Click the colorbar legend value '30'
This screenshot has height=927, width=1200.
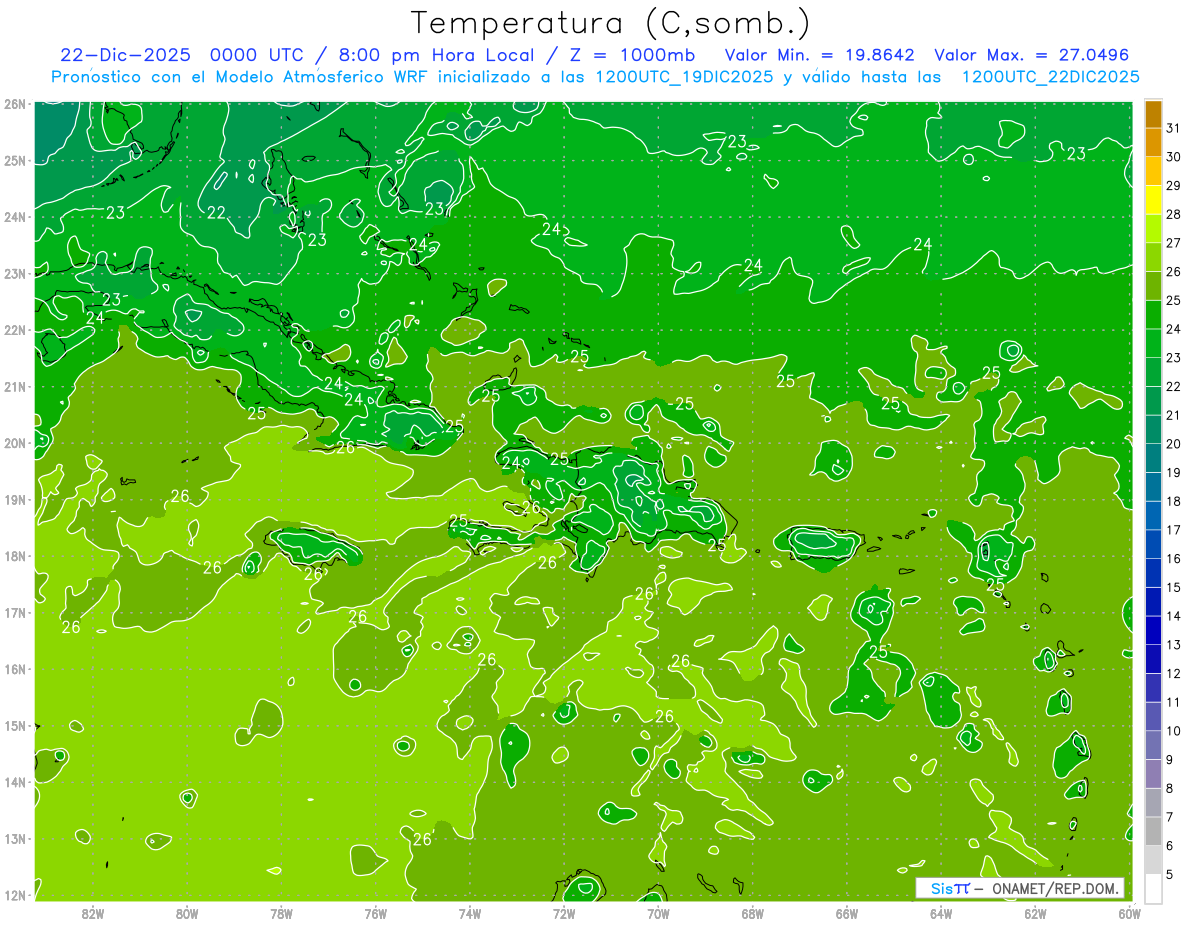(1173, 157)
